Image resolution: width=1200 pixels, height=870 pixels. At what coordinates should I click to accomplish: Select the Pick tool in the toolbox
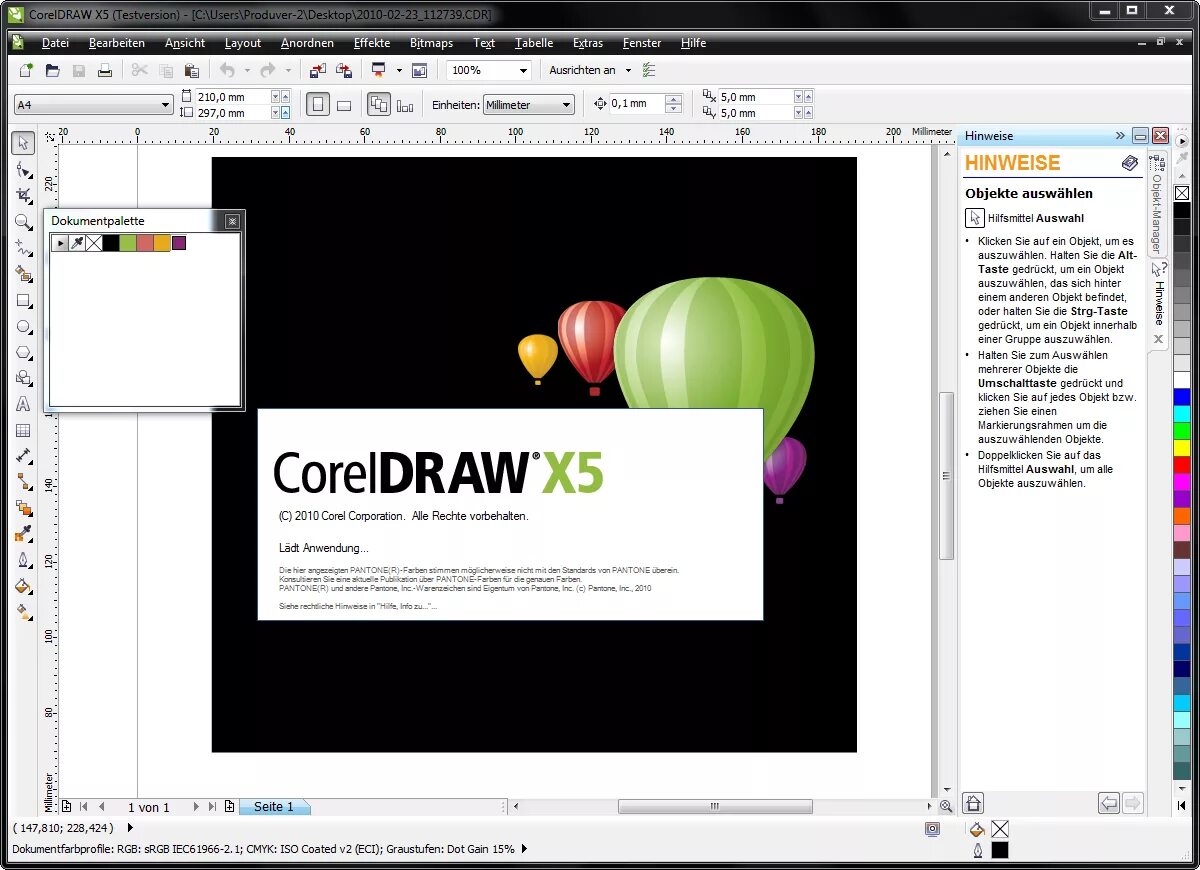pos(23,143)
